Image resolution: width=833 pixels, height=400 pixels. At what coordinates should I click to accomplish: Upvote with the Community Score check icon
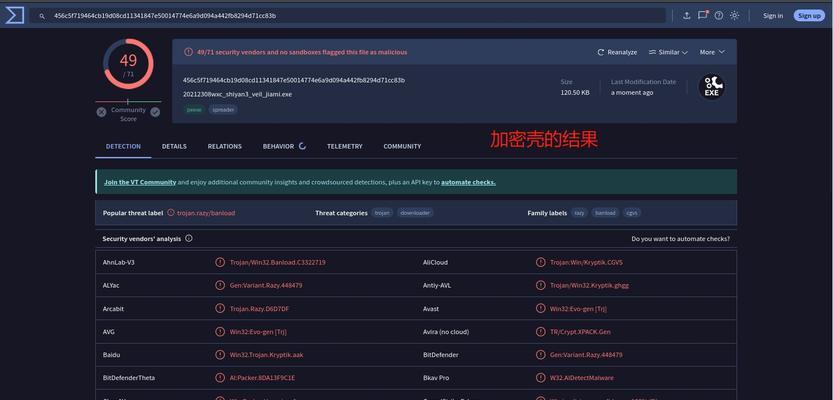(x=155, y=112)
